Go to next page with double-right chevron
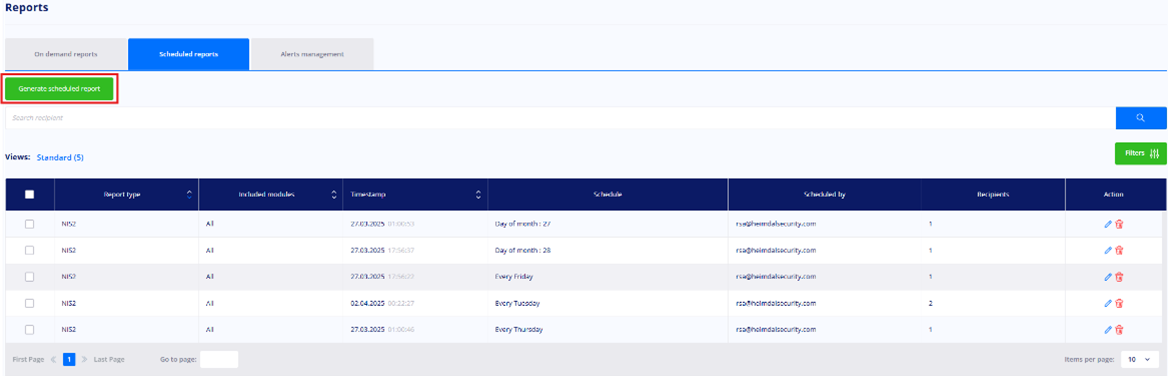Viewport: 1168px width, 376px height. click(84, 360)
